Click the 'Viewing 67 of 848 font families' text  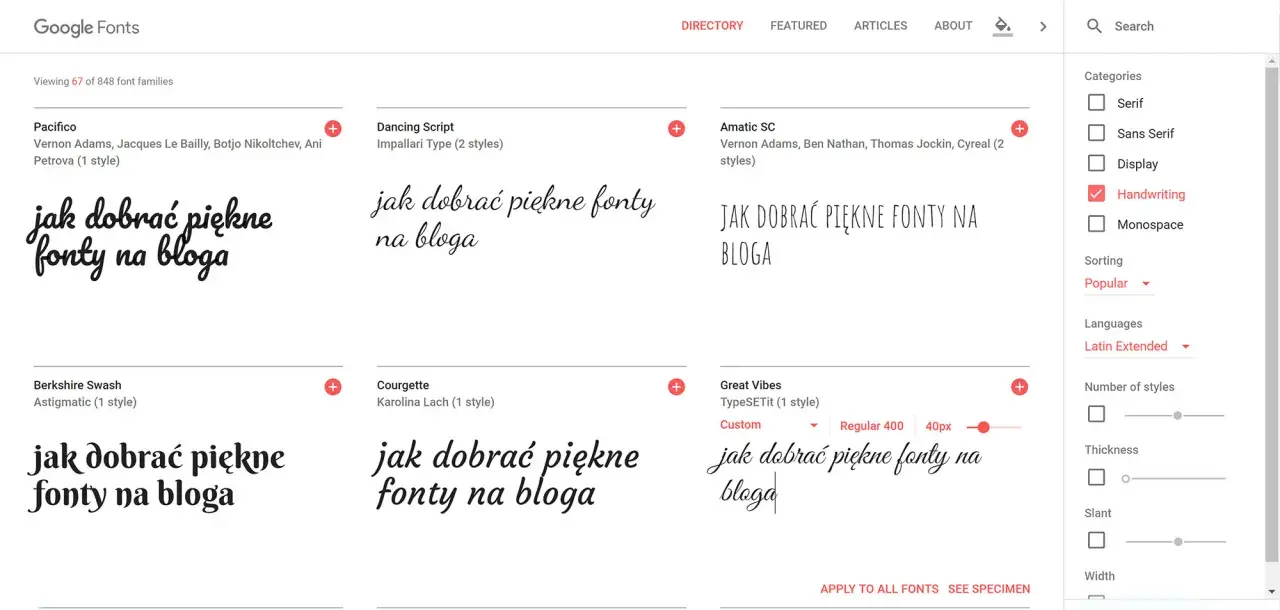[103, 81]
